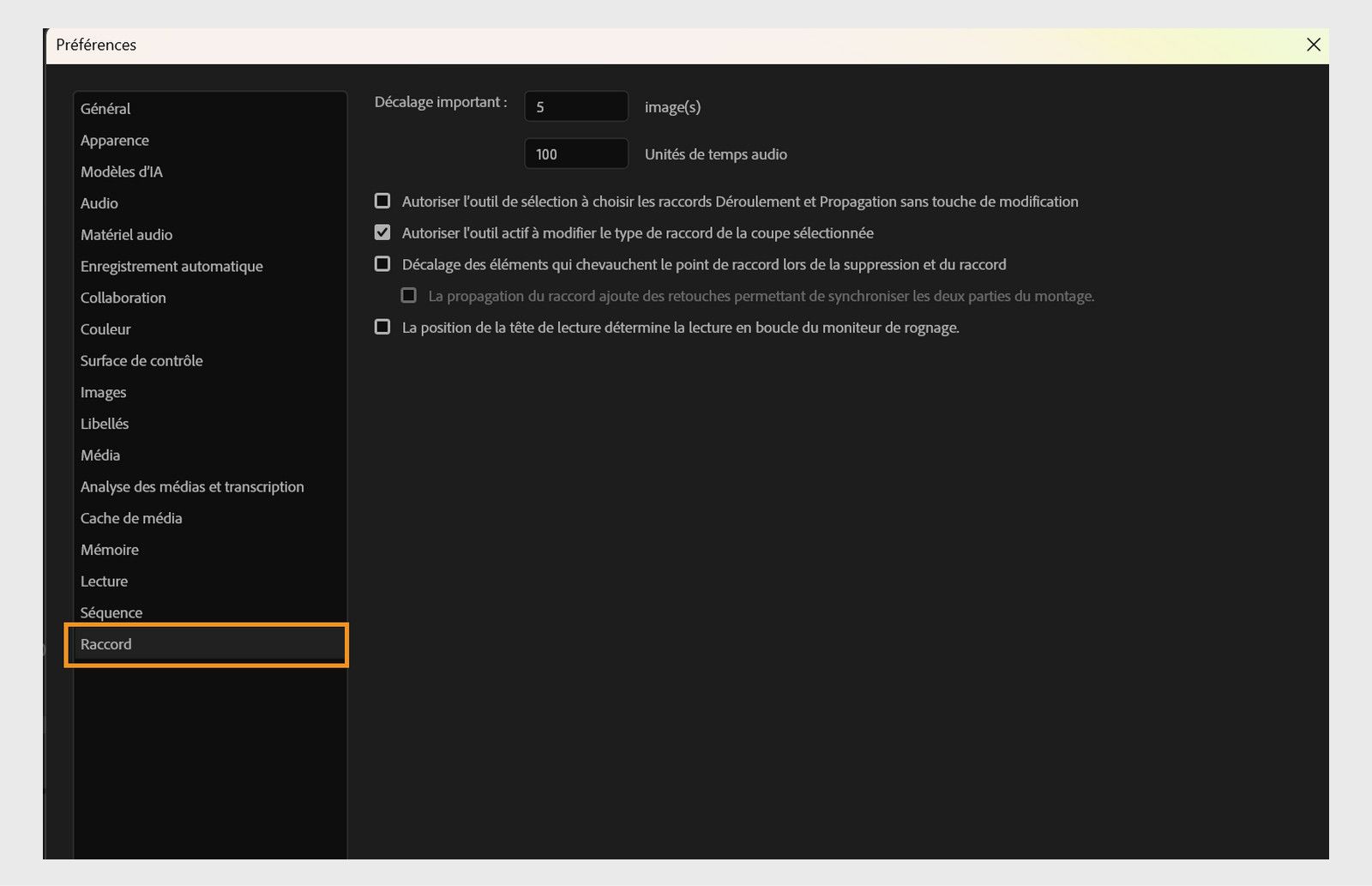Select Cache de média in the sidebar
The image size is (1372, 886).
(x=130, y=518)
